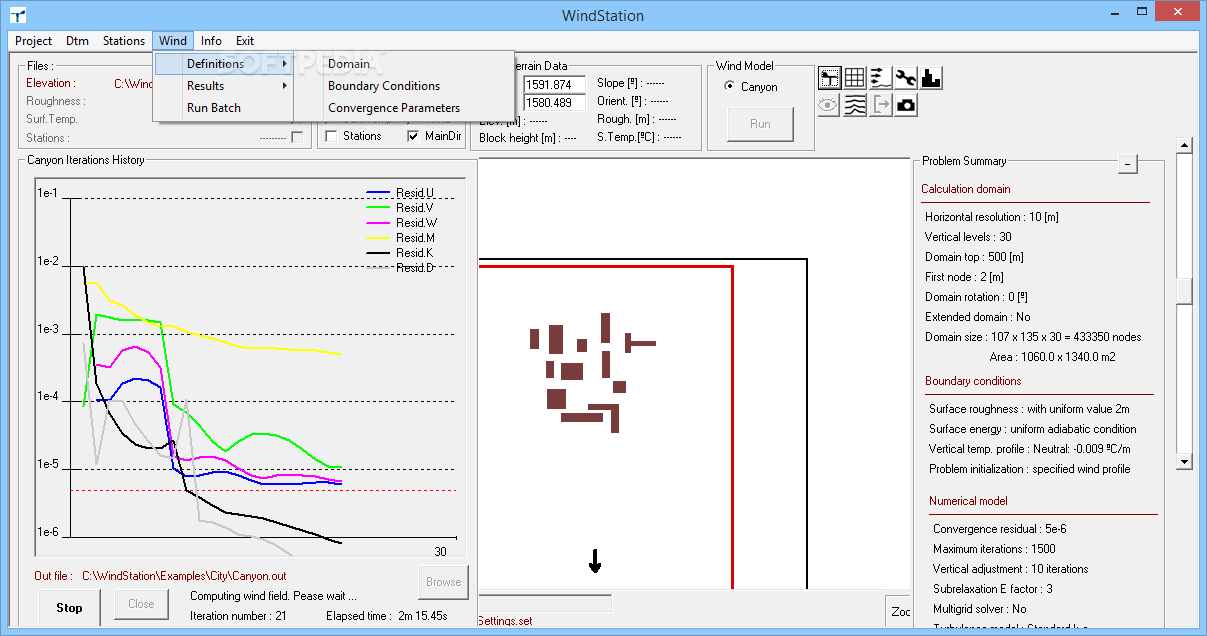Click the Run button under Wind Model
The height and width of the screenshot is (636, 1207).
click(x=760, y=124)
